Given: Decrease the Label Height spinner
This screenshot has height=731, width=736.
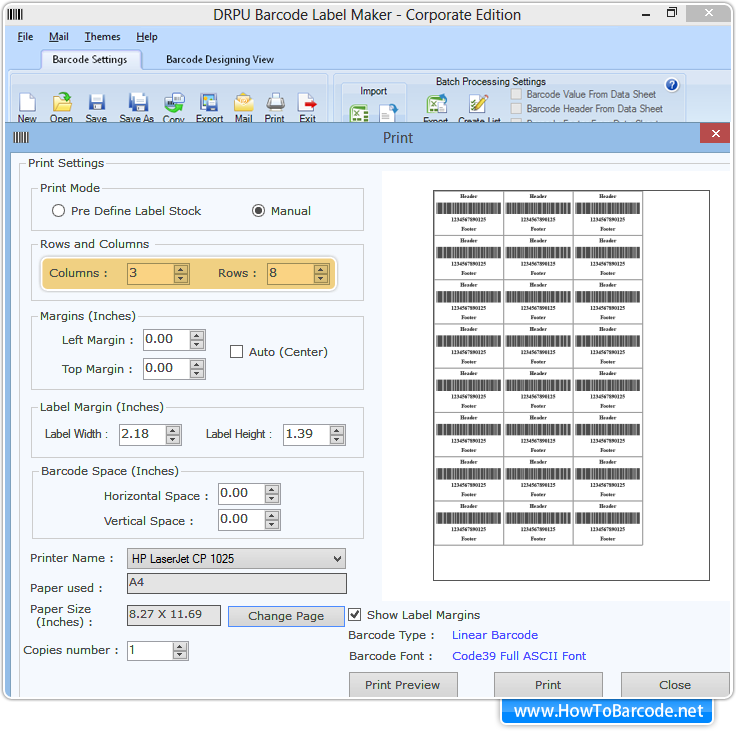Looking at the screenshot, I should pyautogui.click(x=337, y=439).
